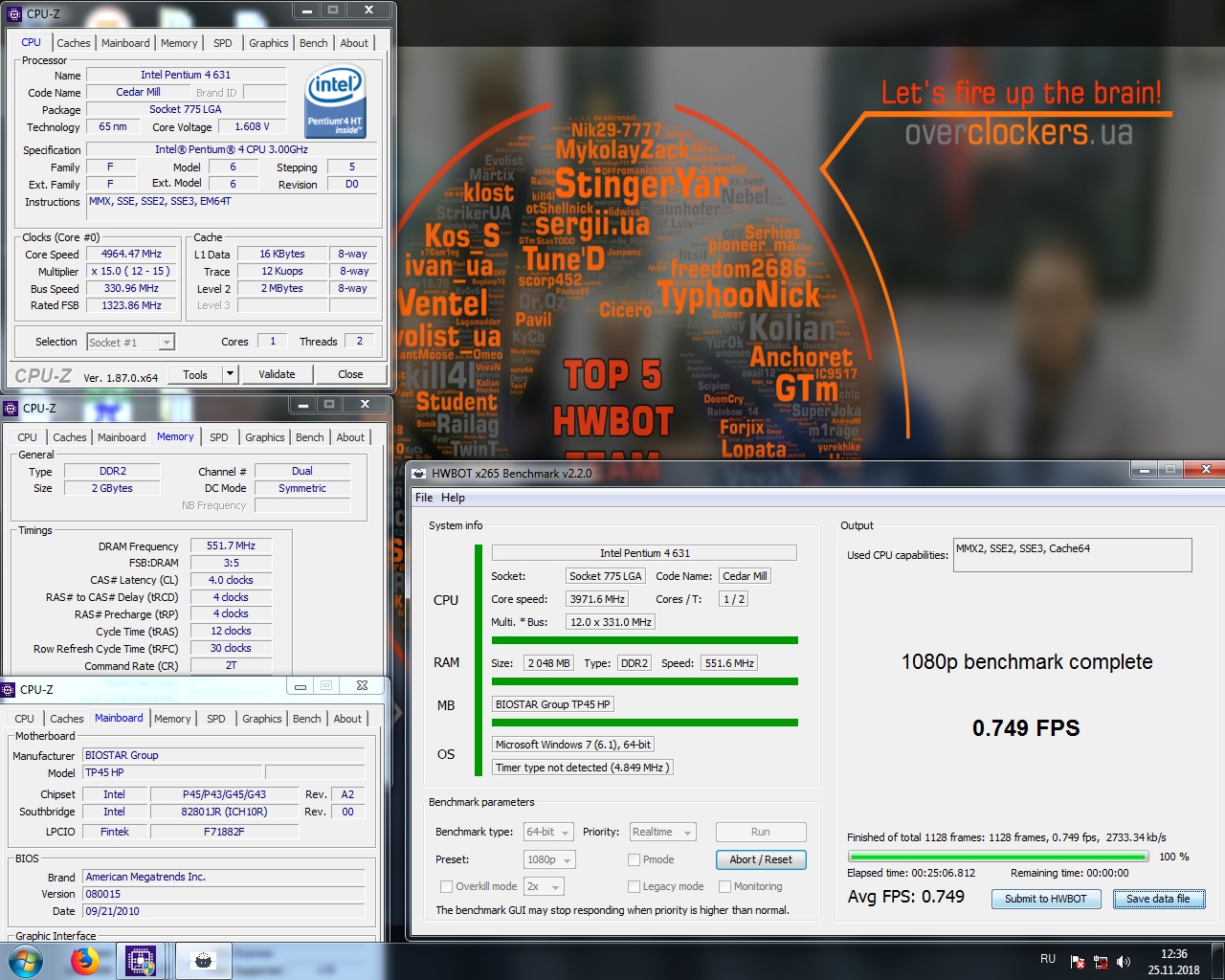Image resolution: width=1225 pixels, height=980 pixels.
Task: Click the Core Speed value 4964.47 MHz
Action: tap(132, 254)
